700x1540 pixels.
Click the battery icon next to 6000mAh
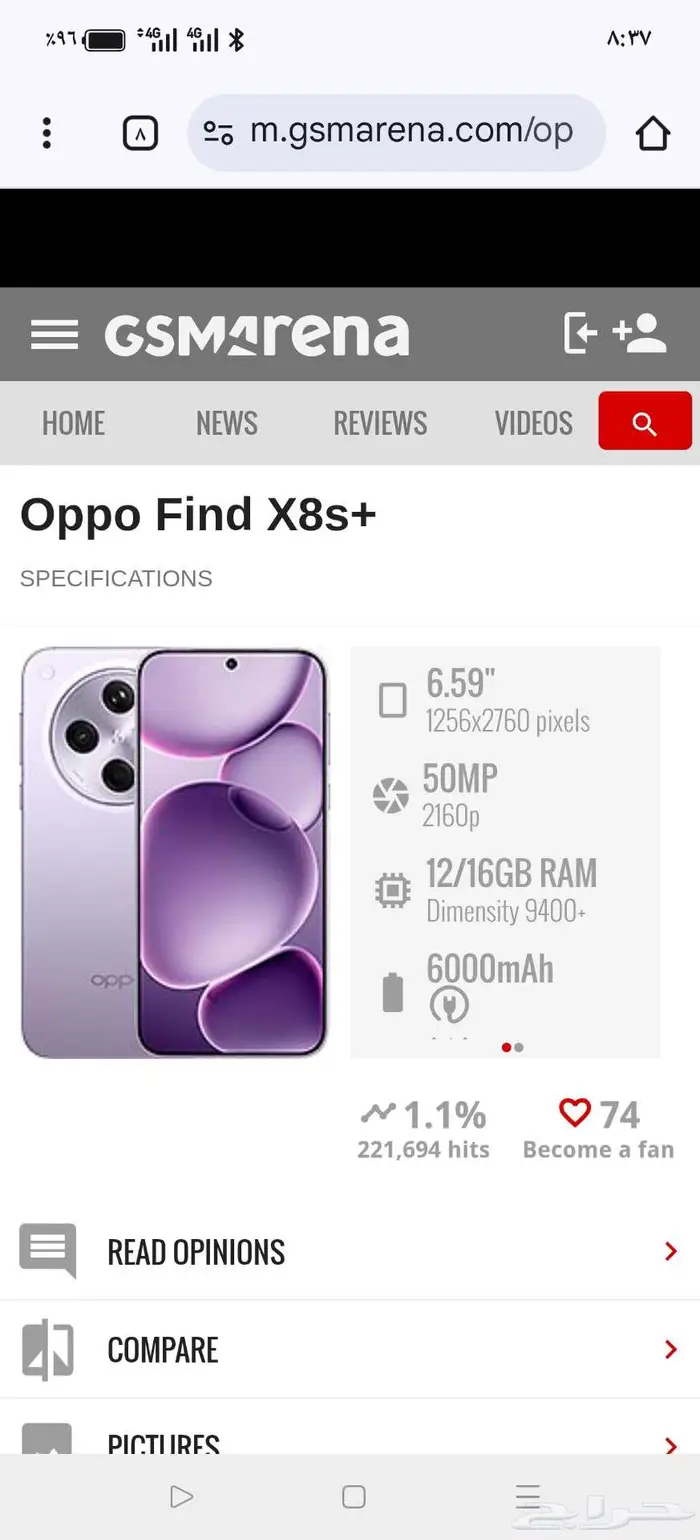[391, 990]
